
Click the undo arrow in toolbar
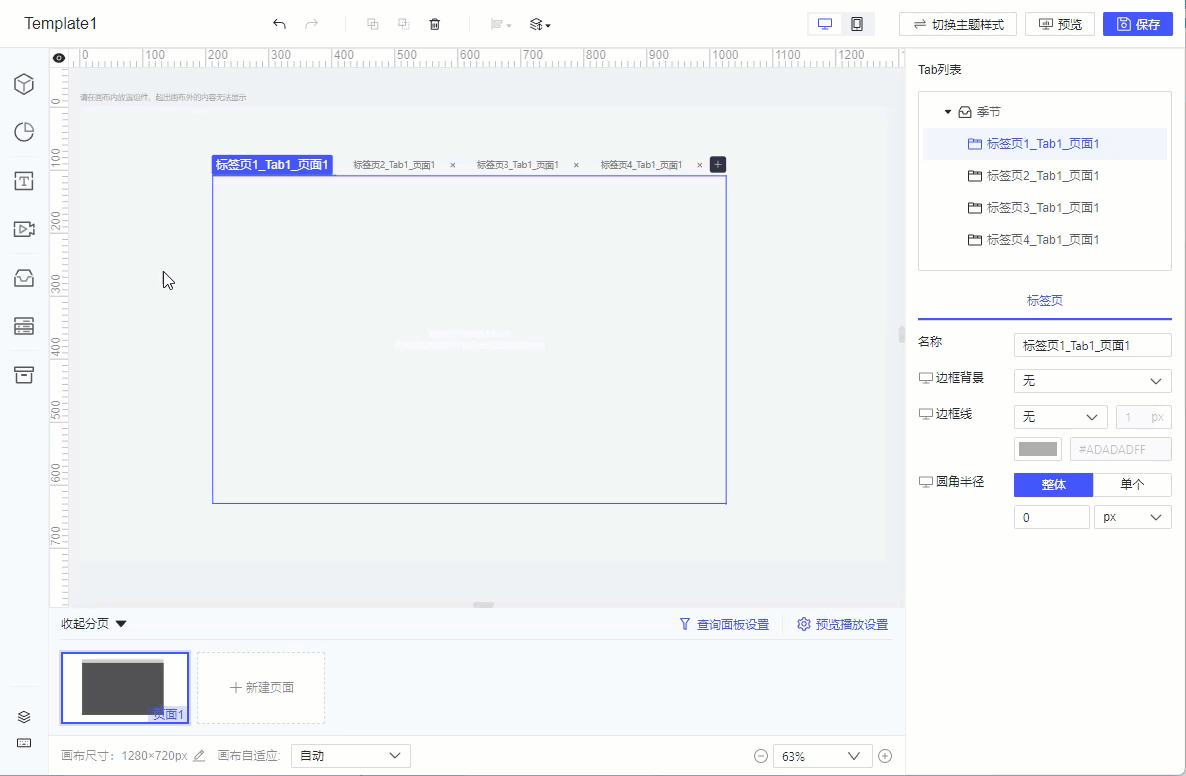[x=279, y=24]
